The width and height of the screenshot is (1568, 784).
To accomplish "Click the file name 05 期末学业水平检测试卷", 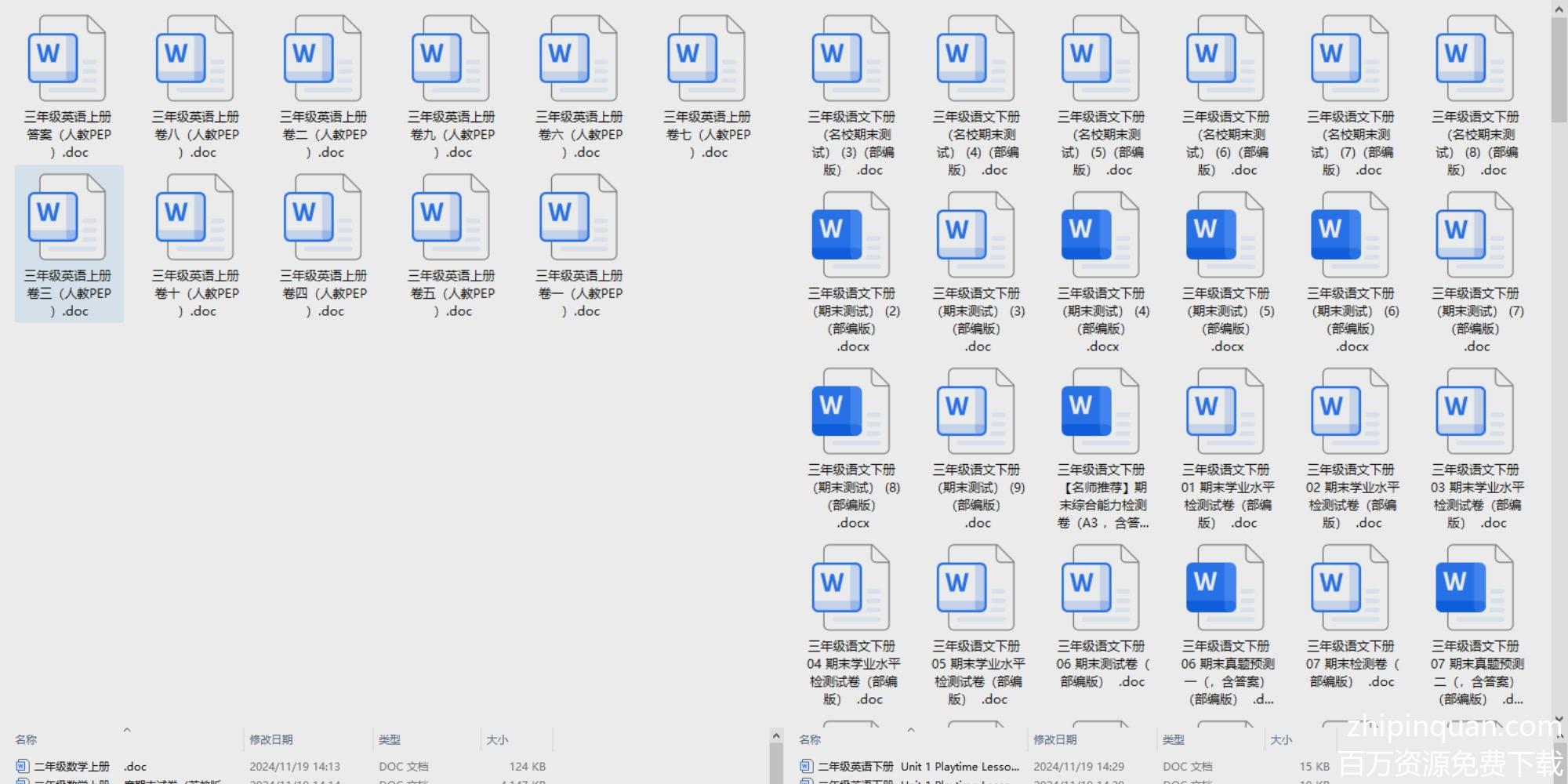I will (x=978, y=673).
